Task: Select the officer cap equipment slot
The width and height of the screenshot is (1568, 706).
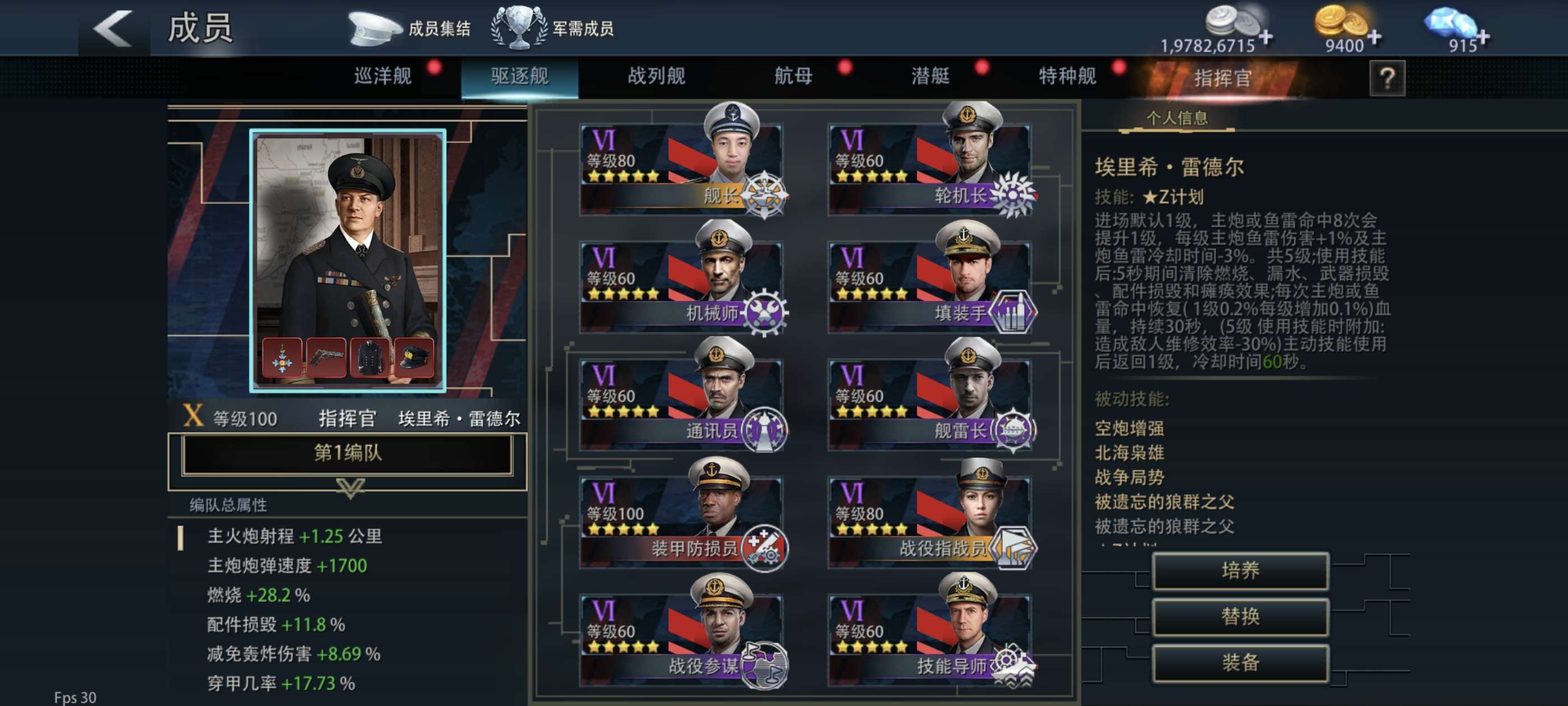Action: pos(413,357)
